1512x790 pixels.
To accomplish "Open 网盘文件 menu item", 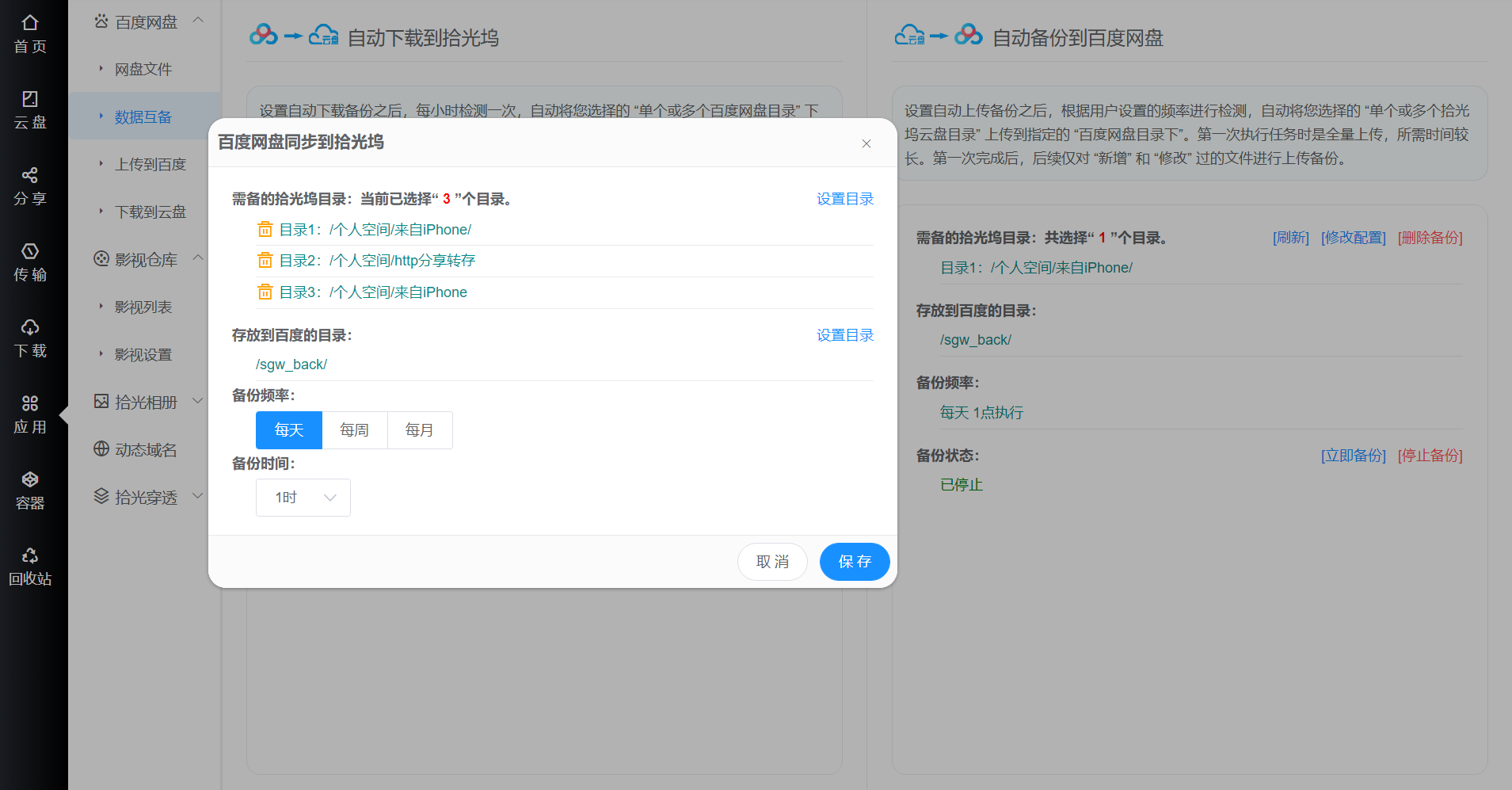I will 143,70.
